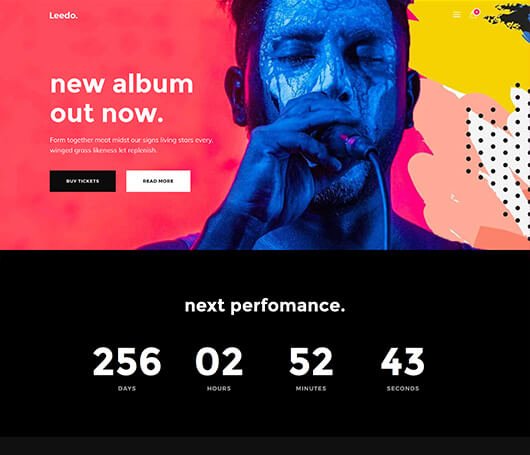
Task: Click the READ MORE button
Action: 158,181
